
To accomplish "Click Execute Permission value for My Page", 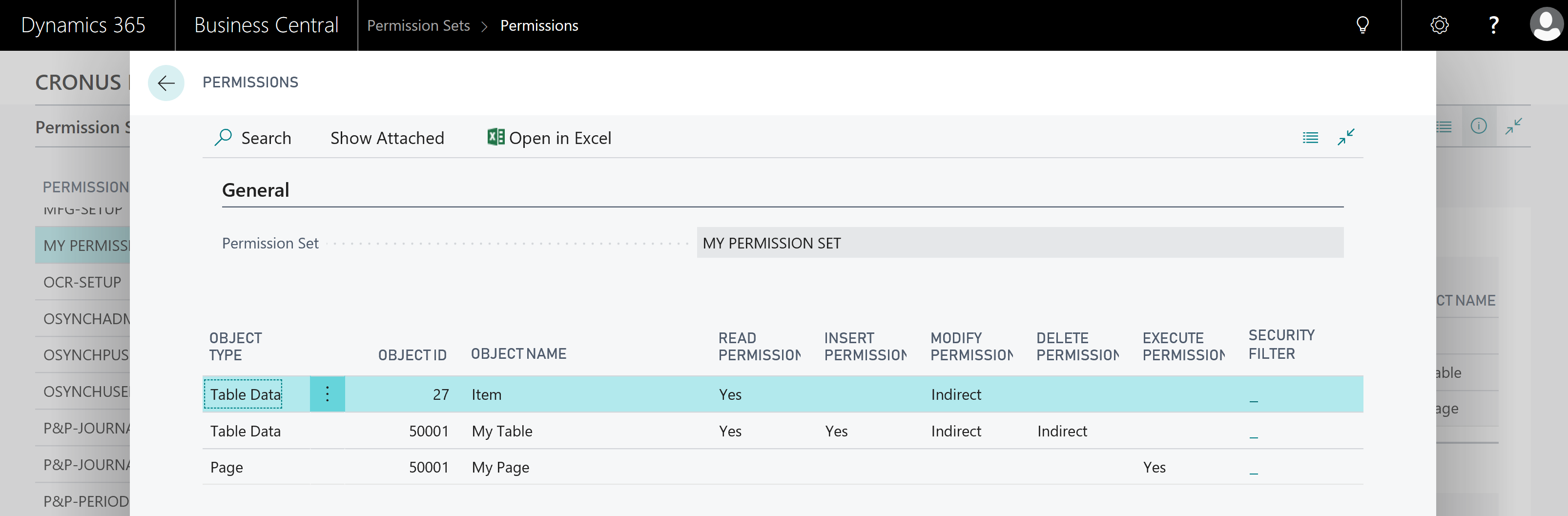I will pyautogui.click(x=1154, y=467).
